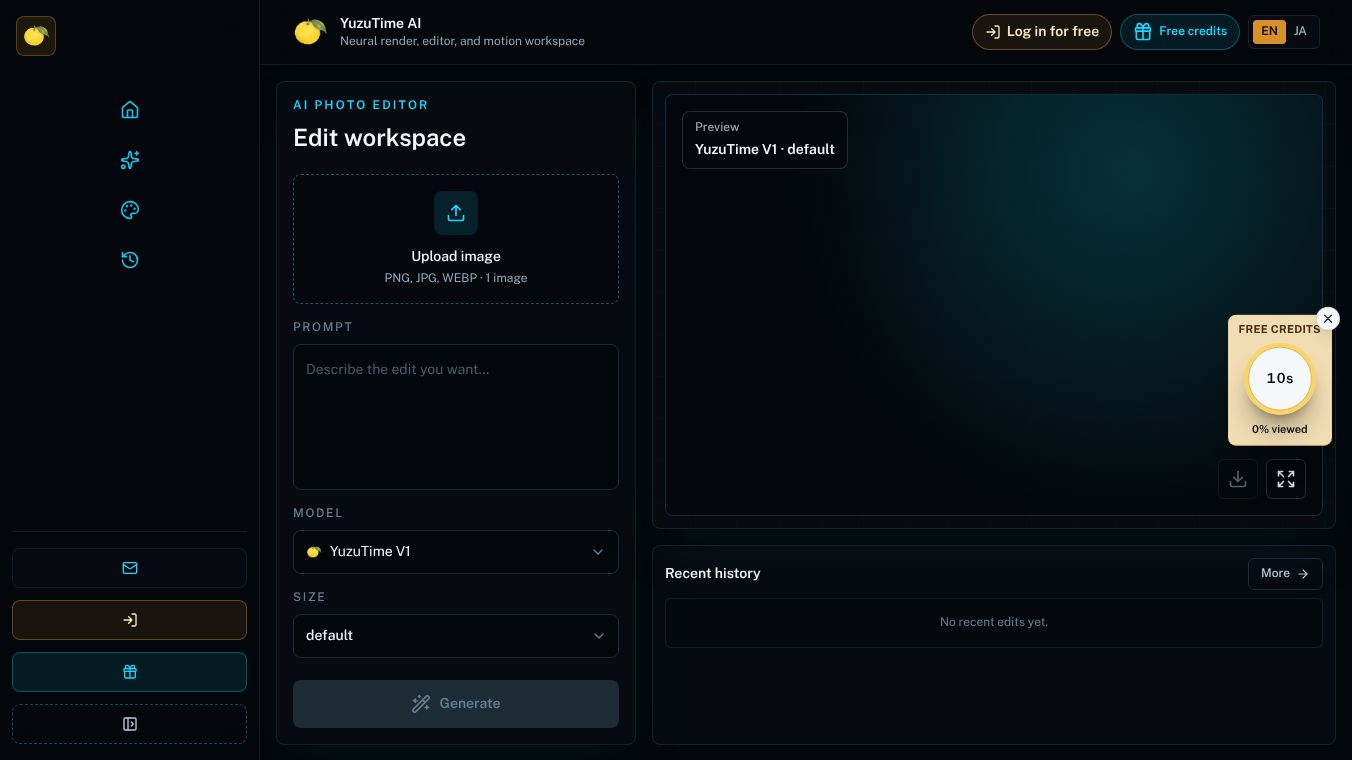Click the upload arrow icon
This screenshot has height=760, width=1352.
tap(456, 213)
